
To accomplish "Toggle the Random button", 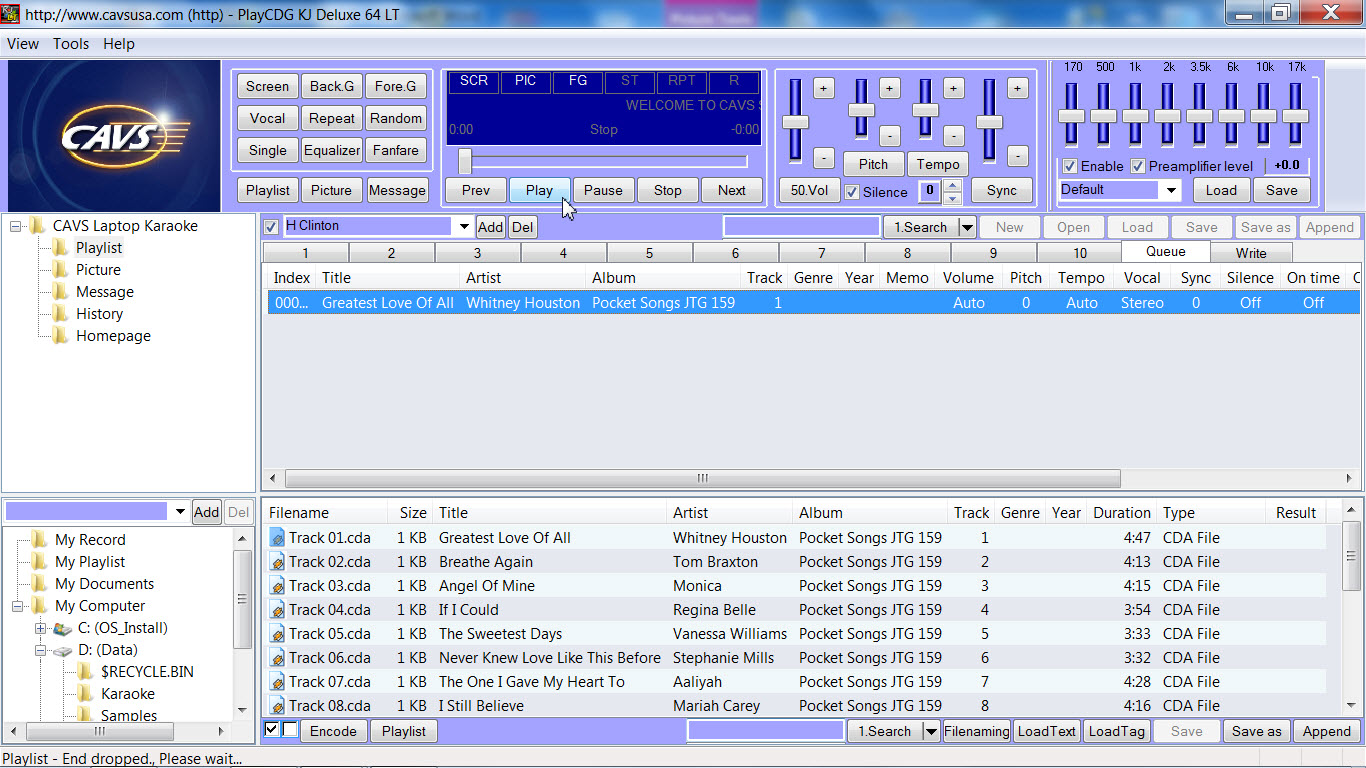I will [396, 118].
